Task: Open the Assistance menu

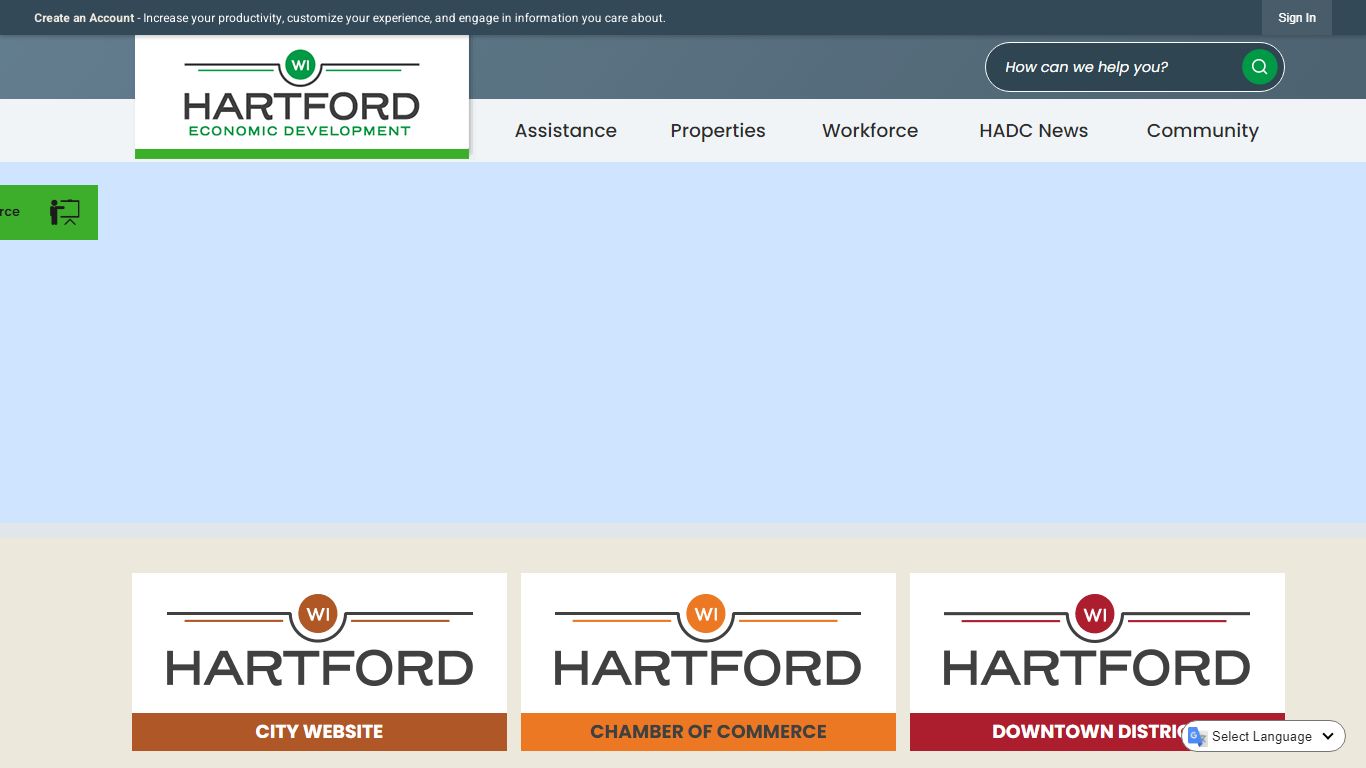Action: click(566, 131)
